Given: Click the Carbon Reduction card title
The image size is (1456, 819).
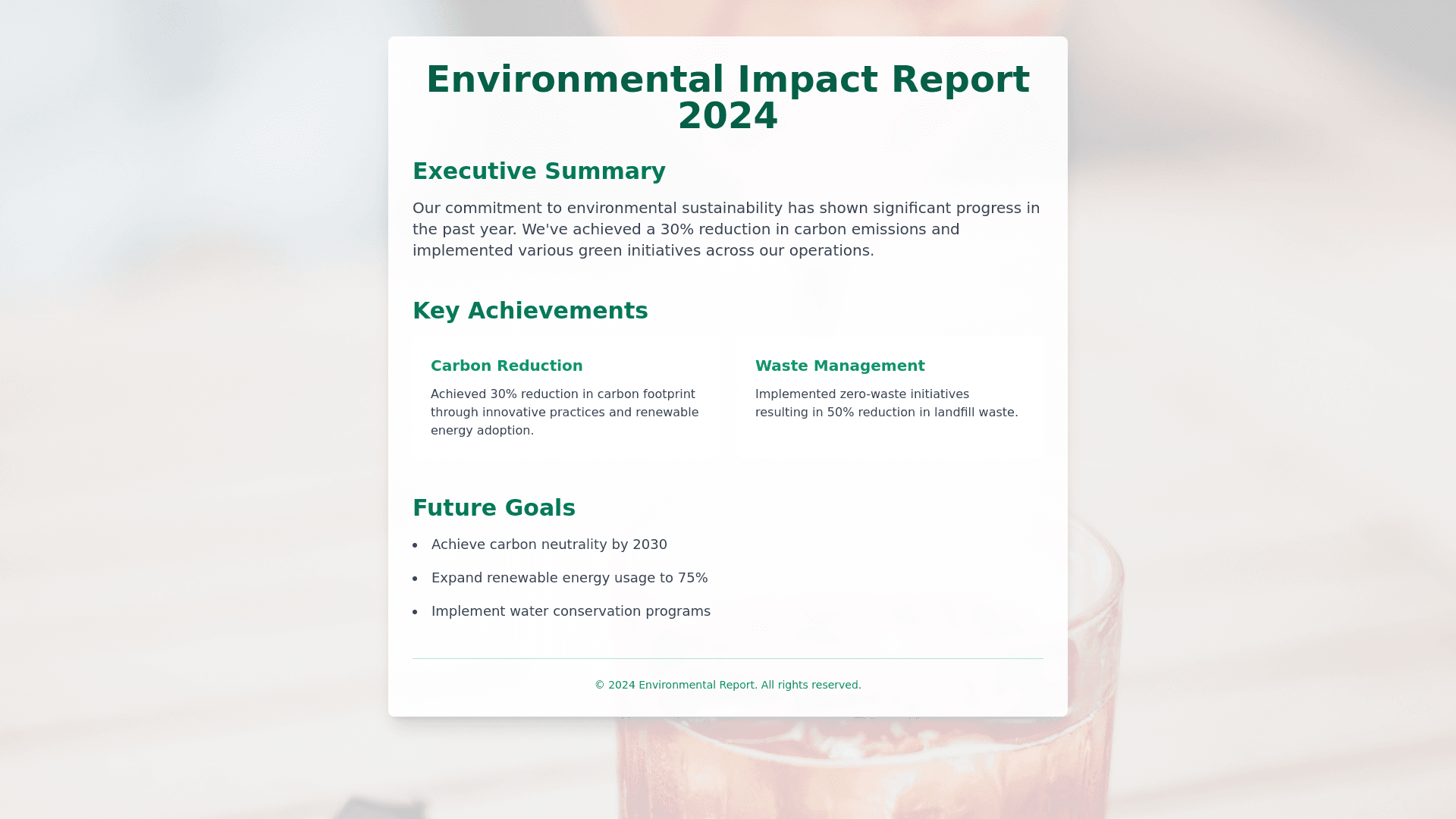Looking at the screenshot, I should click(x=507, y=366).
